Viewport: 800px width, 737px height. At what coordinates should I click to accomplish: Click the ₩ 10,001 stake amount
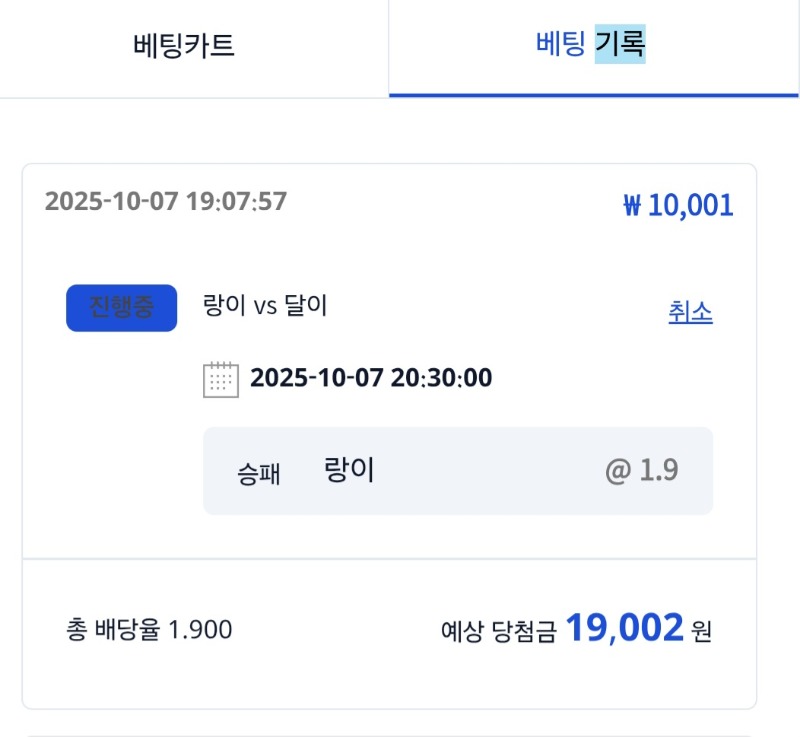(x=677, y=205)
